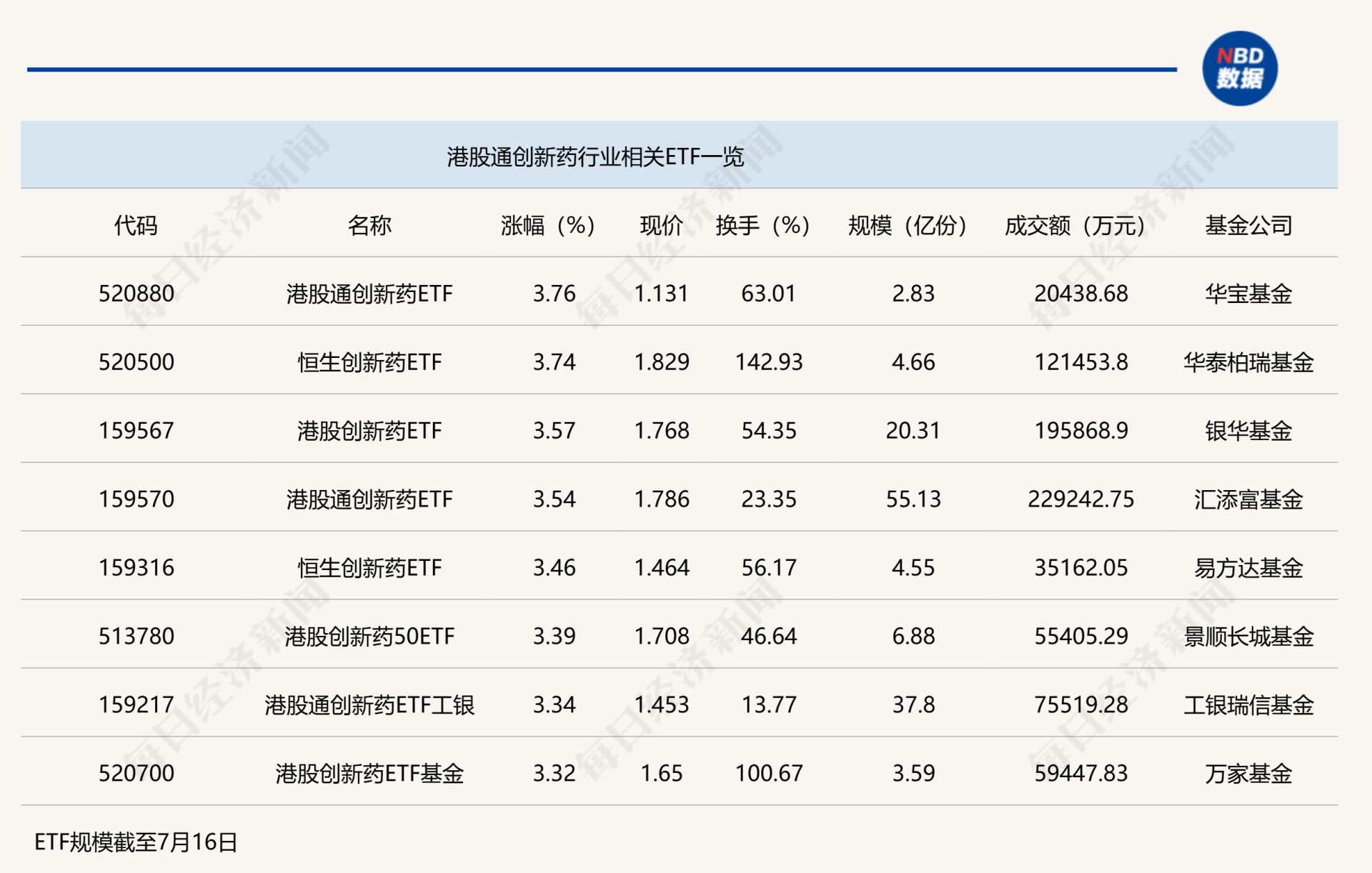
Task: Select the 涨幅（%） column header
Action: point(548,226)
